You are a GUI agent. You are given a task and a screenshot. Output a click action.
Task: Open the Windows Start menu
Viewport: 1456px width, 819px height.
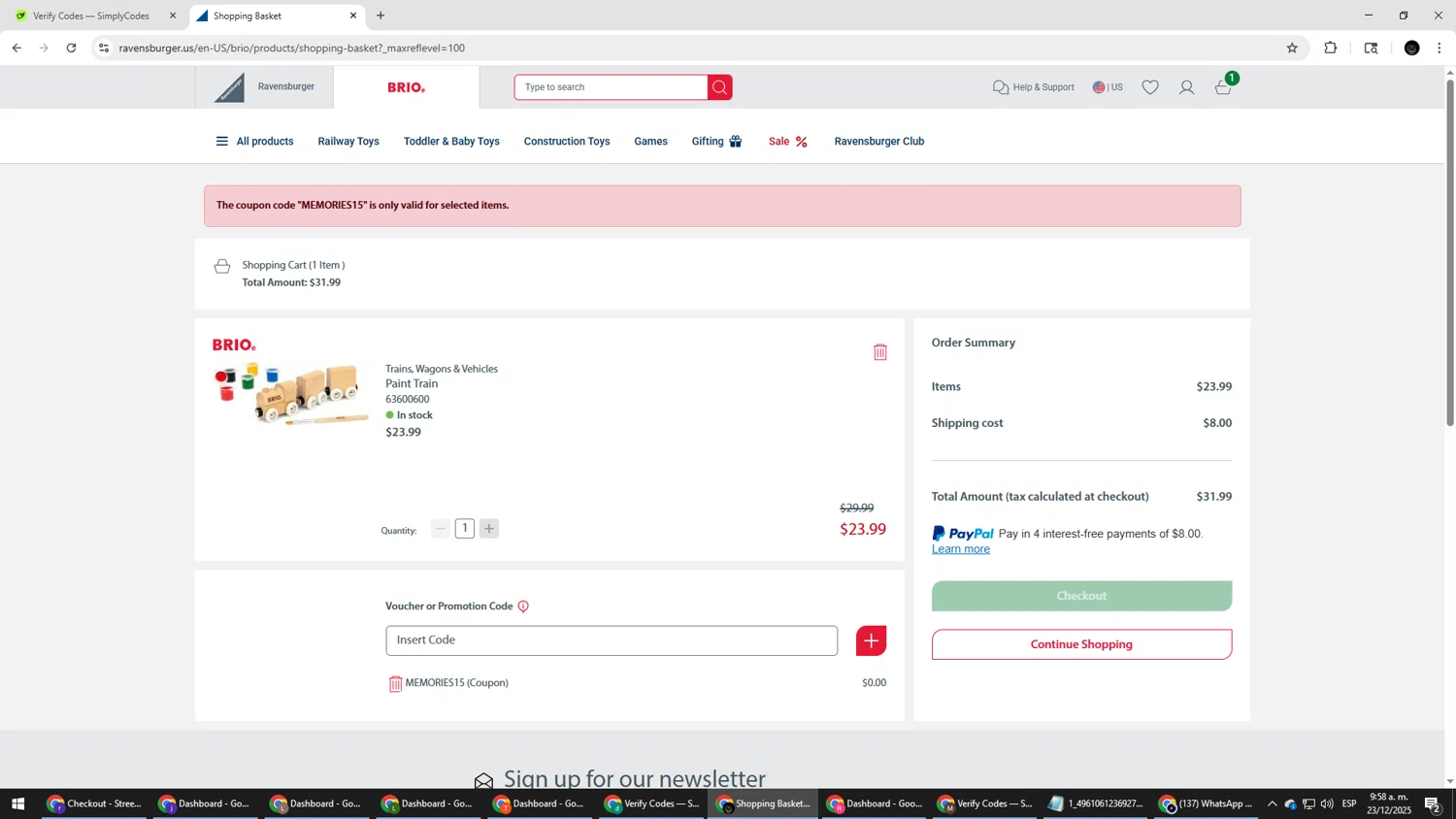pyautogui.click(x=17, y=803)
